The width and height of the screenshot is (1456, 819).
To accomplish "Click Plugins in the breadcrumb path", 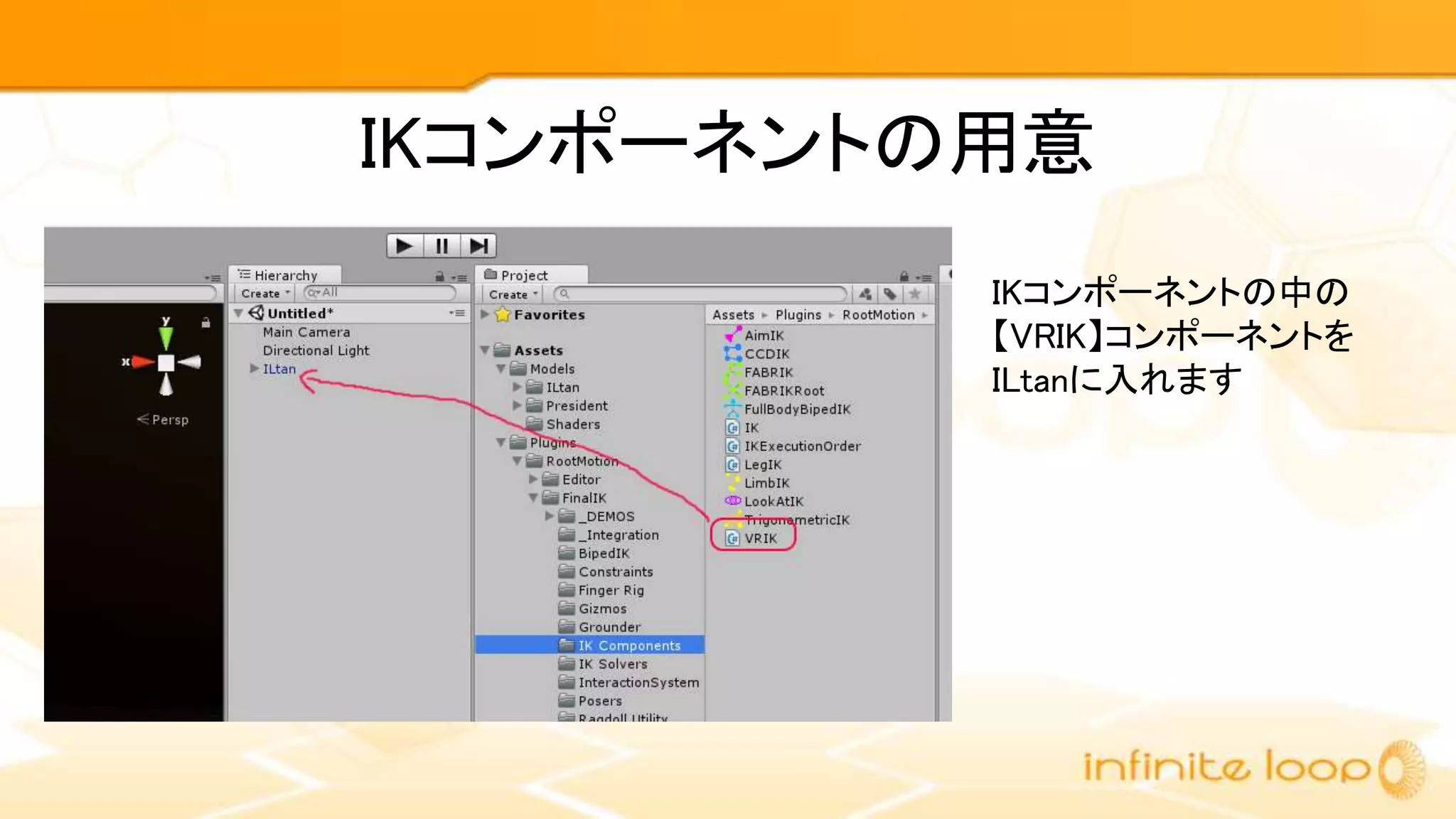I will tap(798, 314).
